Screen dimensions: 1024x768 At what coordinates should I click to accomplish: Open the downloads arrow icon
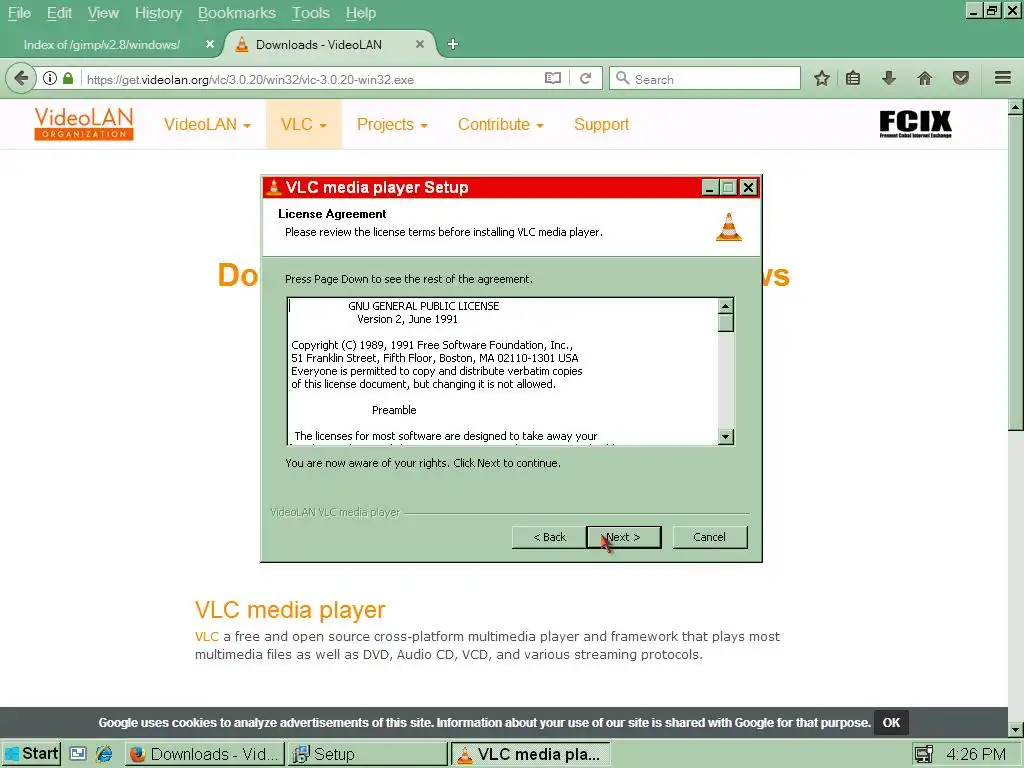tap(888, 79)
